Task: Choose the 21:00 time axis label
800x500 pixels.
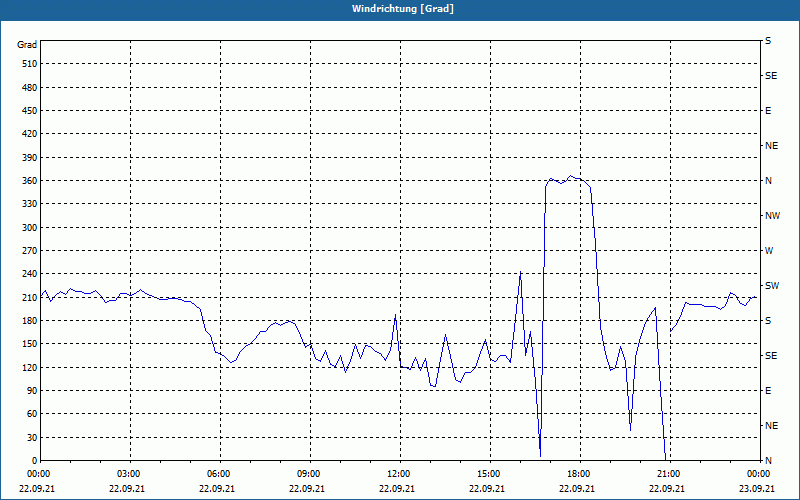Action: point(667,474)
